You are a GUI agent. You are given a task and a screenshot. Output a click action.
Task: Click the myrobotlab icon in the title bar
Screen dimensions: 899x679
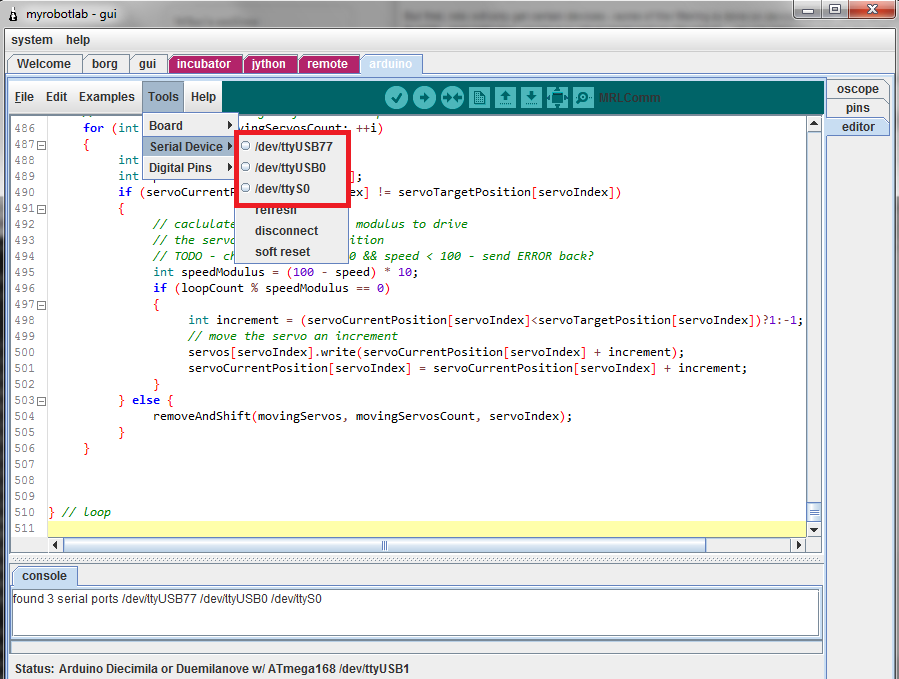13,14
